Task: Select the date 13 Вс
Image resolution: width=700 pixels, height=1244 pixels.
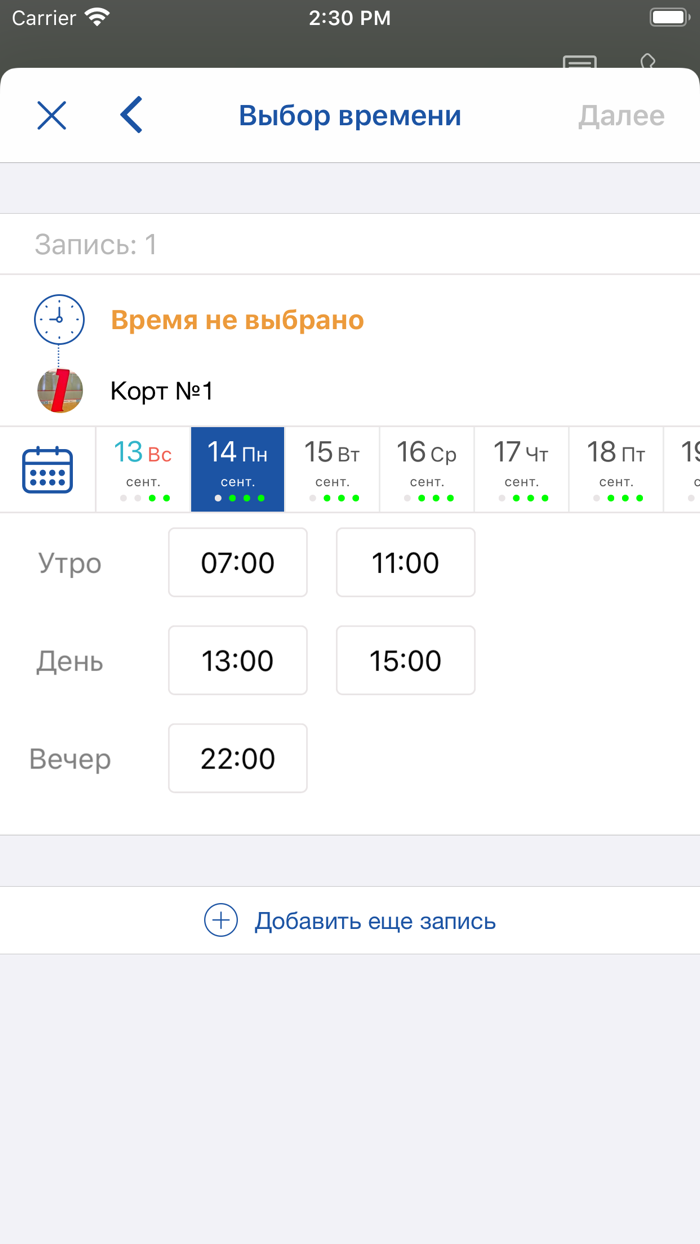Action: tap(143, 469)
